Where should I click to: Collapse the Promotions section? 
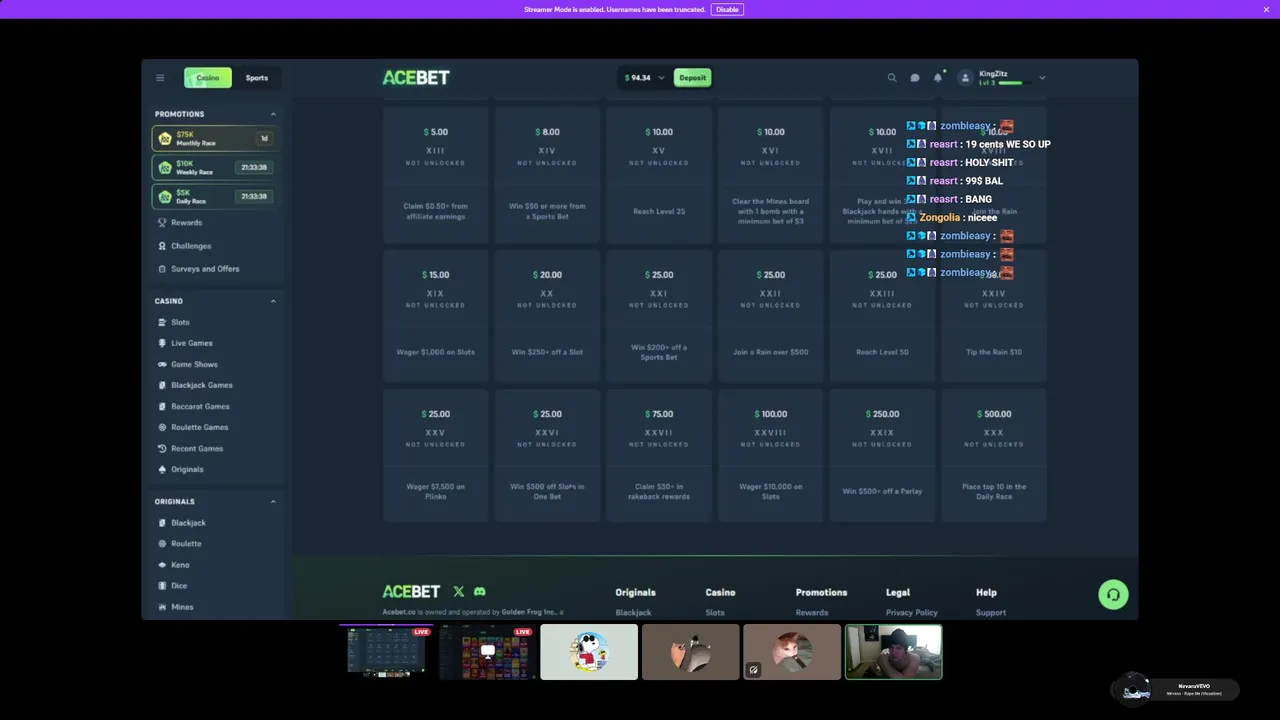[x=273, y=114]
